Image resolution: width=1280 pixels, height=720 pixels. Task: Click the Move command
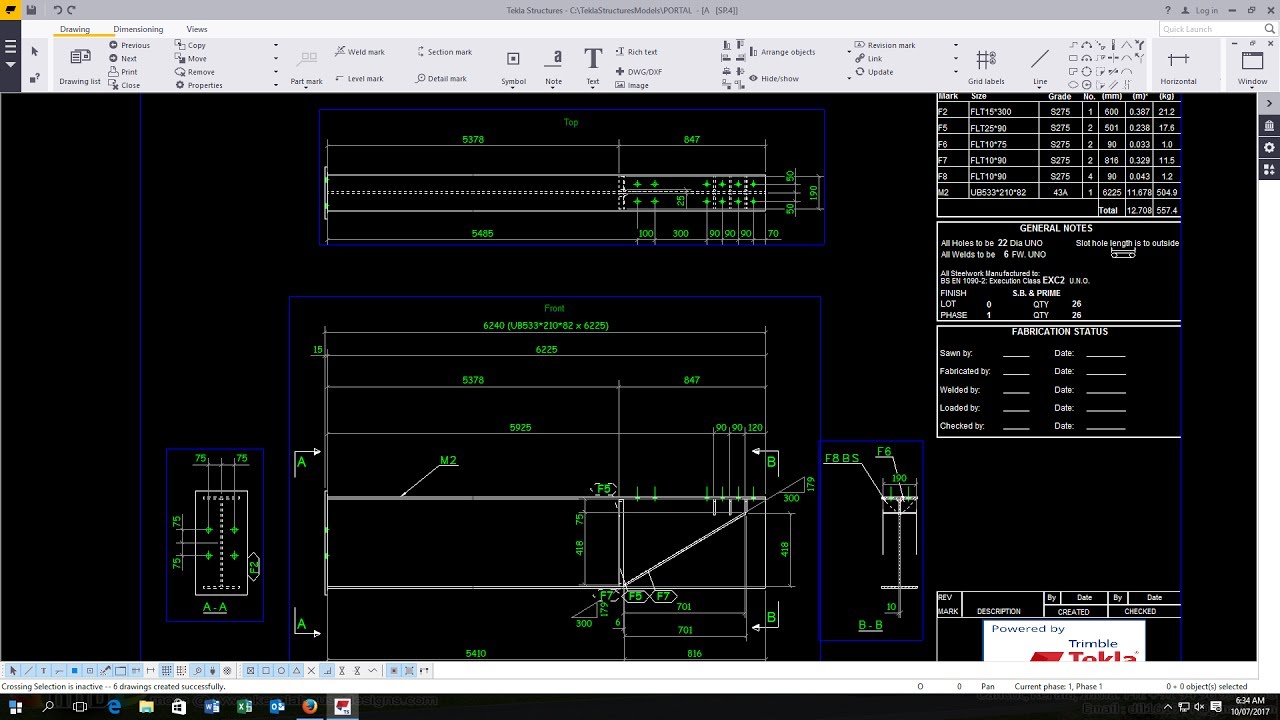(191, 58)
